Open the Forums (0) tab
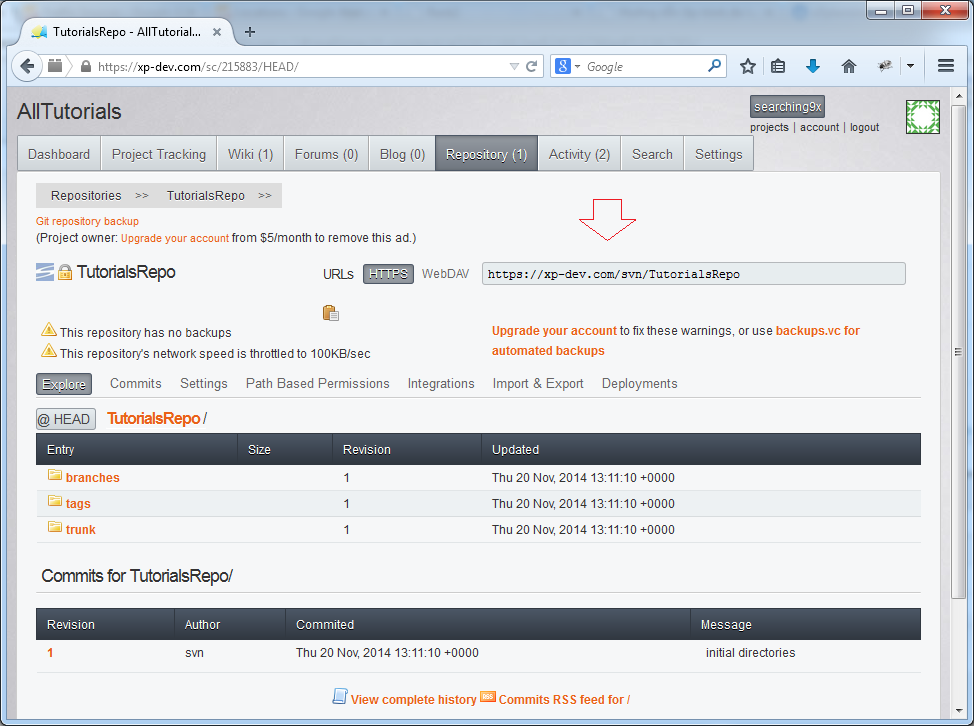Viewport: 974px width, 726px height. pos(326,153)
